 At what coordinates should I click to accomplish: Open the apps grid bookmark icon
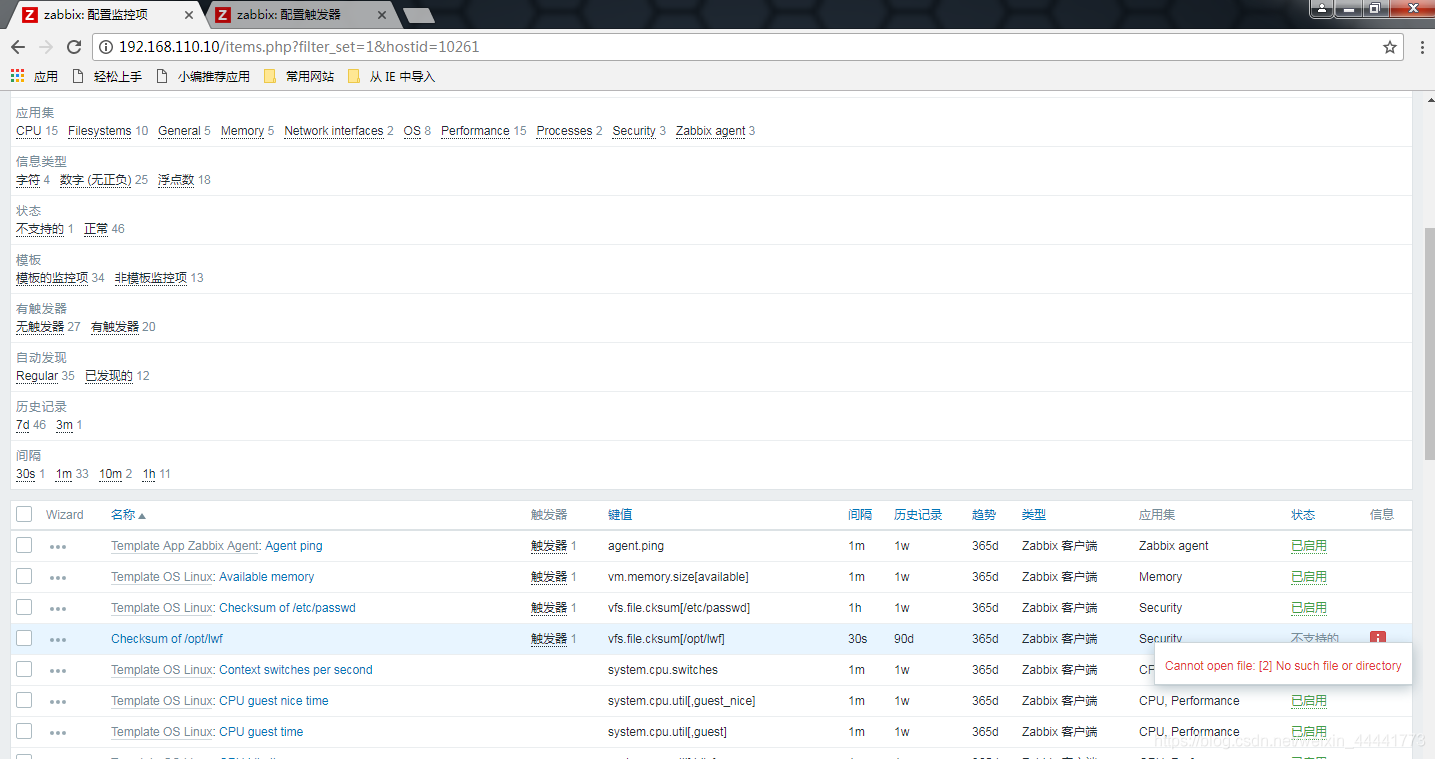coord(17,76)
